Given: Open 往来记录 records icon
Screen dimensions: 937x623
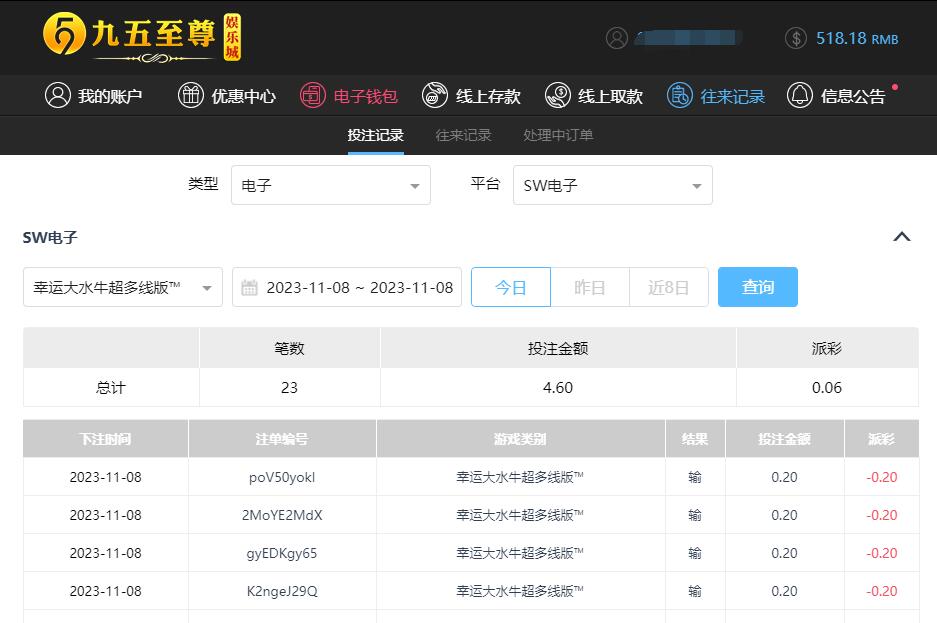Looking at the screenshot, I should 680,96.
